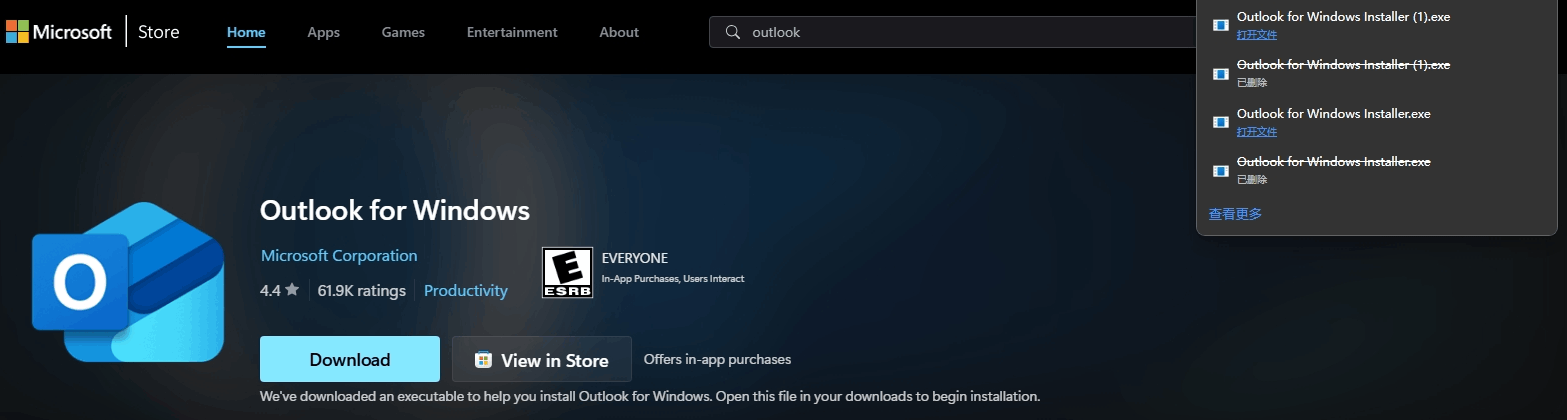Screen dimensions: 1567x420
Task: Click the deleted Installer.exe file icon
Action: click(1220, 171)
